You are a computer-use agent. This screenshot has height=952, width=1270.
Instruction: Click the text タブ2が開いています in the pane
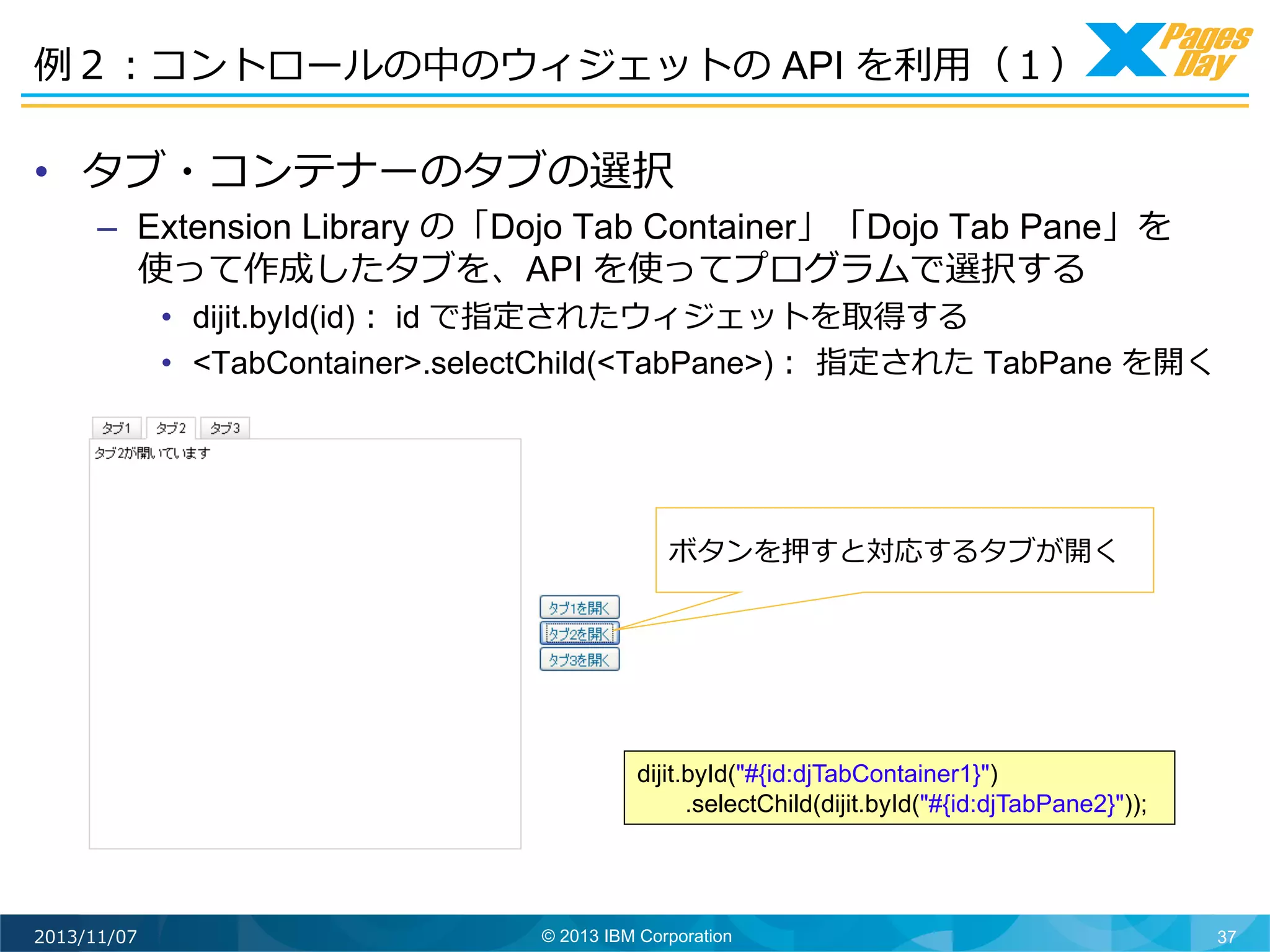152,453
